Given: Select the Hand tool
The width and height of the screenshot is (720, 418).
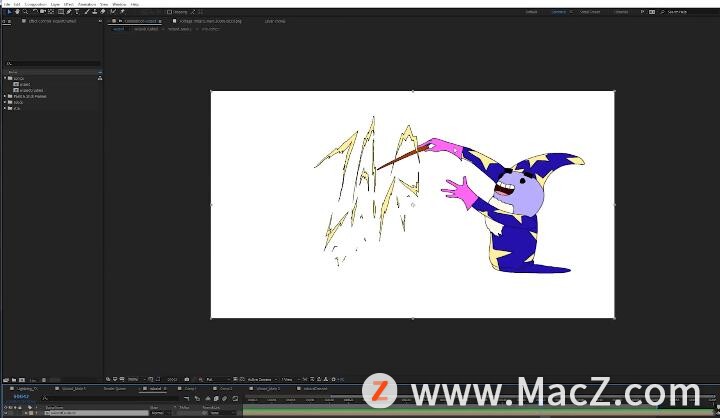Looking at the screenshot, I should coord(17,11).
